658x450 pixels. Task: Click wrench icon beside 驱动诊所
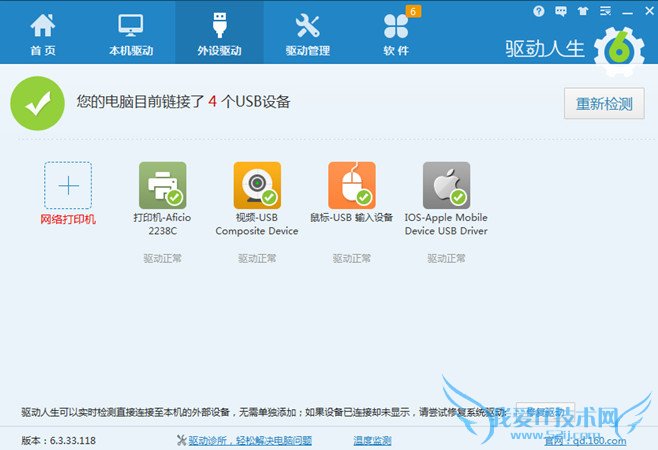coord(182,440)
